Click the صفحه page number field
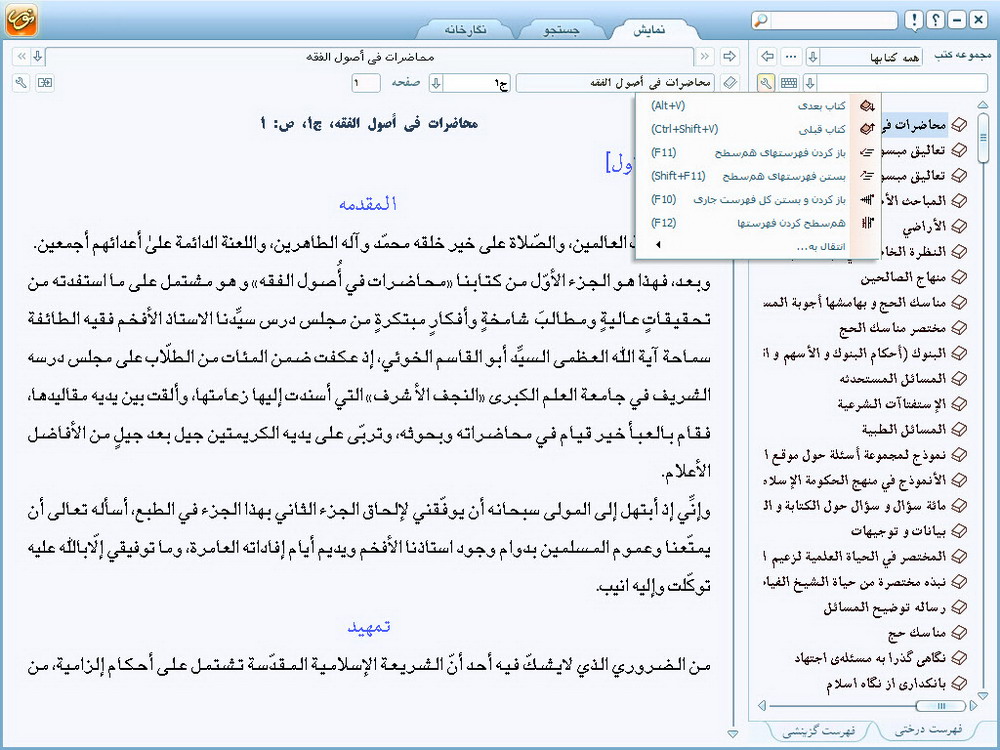Screen dimensions: 1000x750 click(366, 82)
